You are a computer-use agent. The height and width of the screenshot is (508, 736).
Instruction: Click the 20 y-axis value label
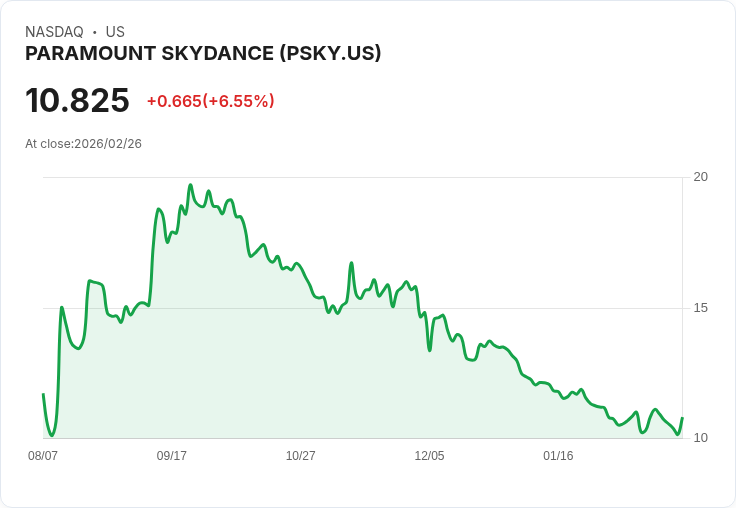[700, 177]
